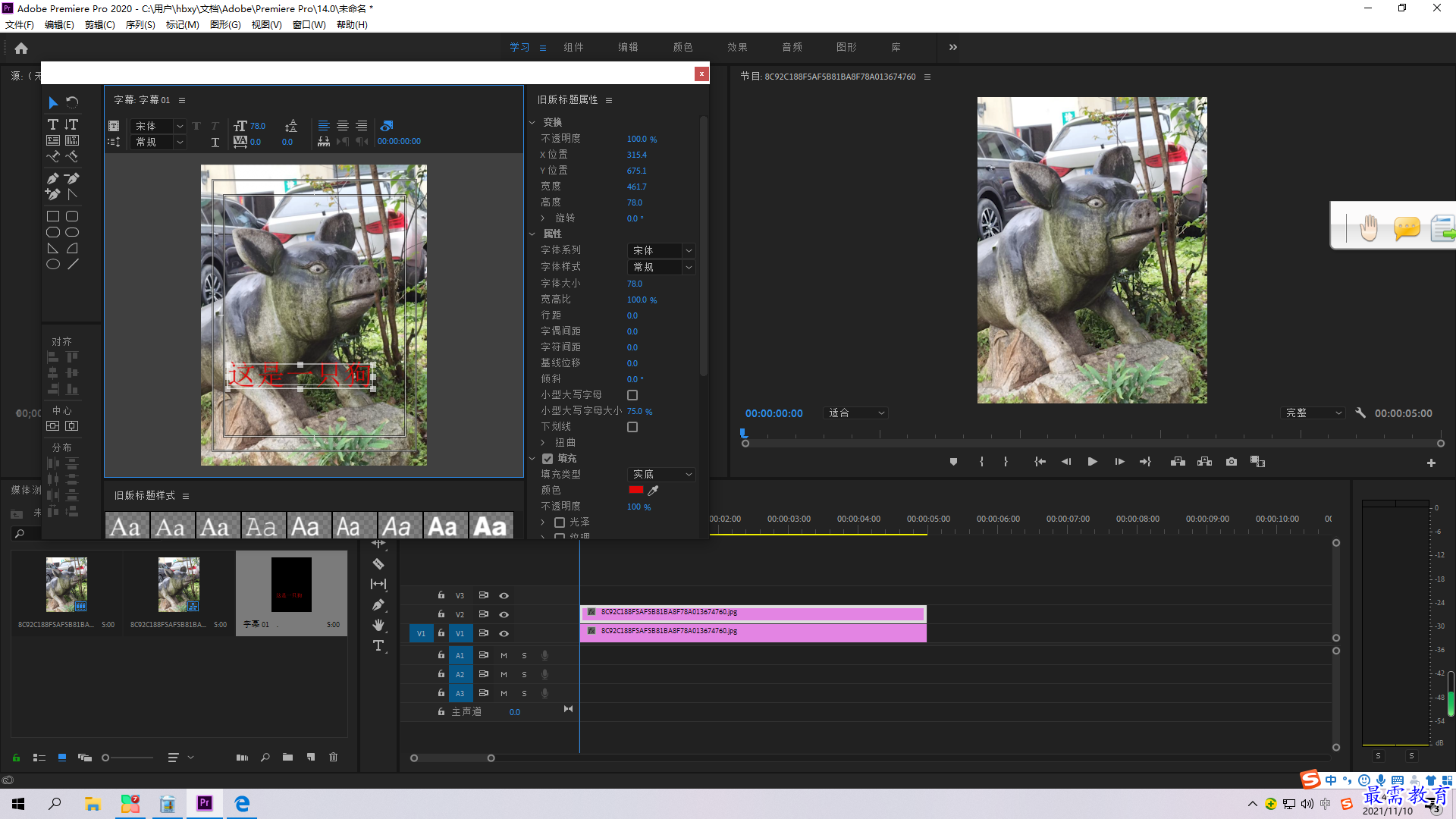Open Edge browser from taskbar
This screenshot has height=819, width=1456.
(242, 803)
